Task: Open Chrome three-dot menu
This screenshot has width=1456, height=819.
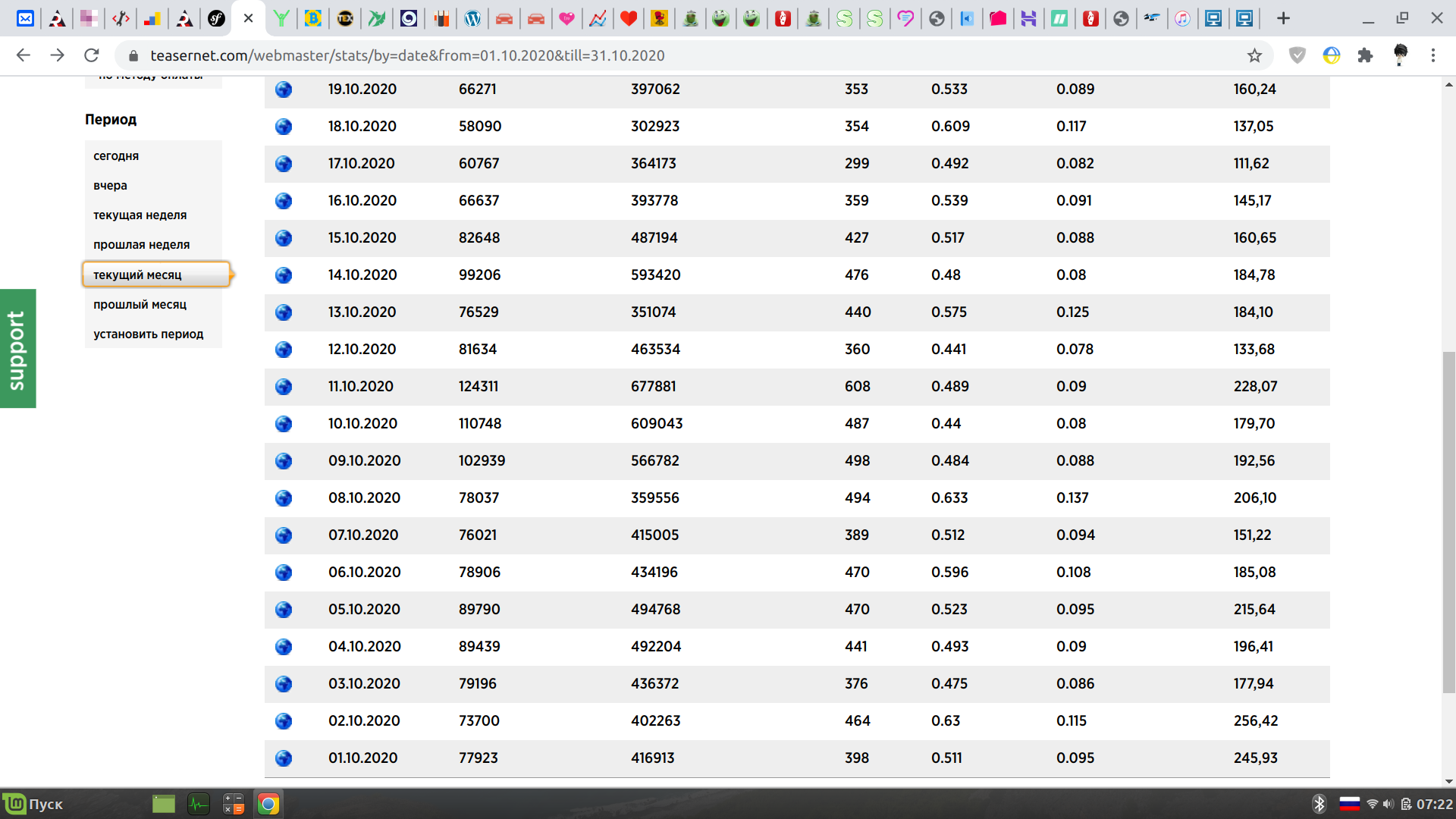Action: (1432, 55)
